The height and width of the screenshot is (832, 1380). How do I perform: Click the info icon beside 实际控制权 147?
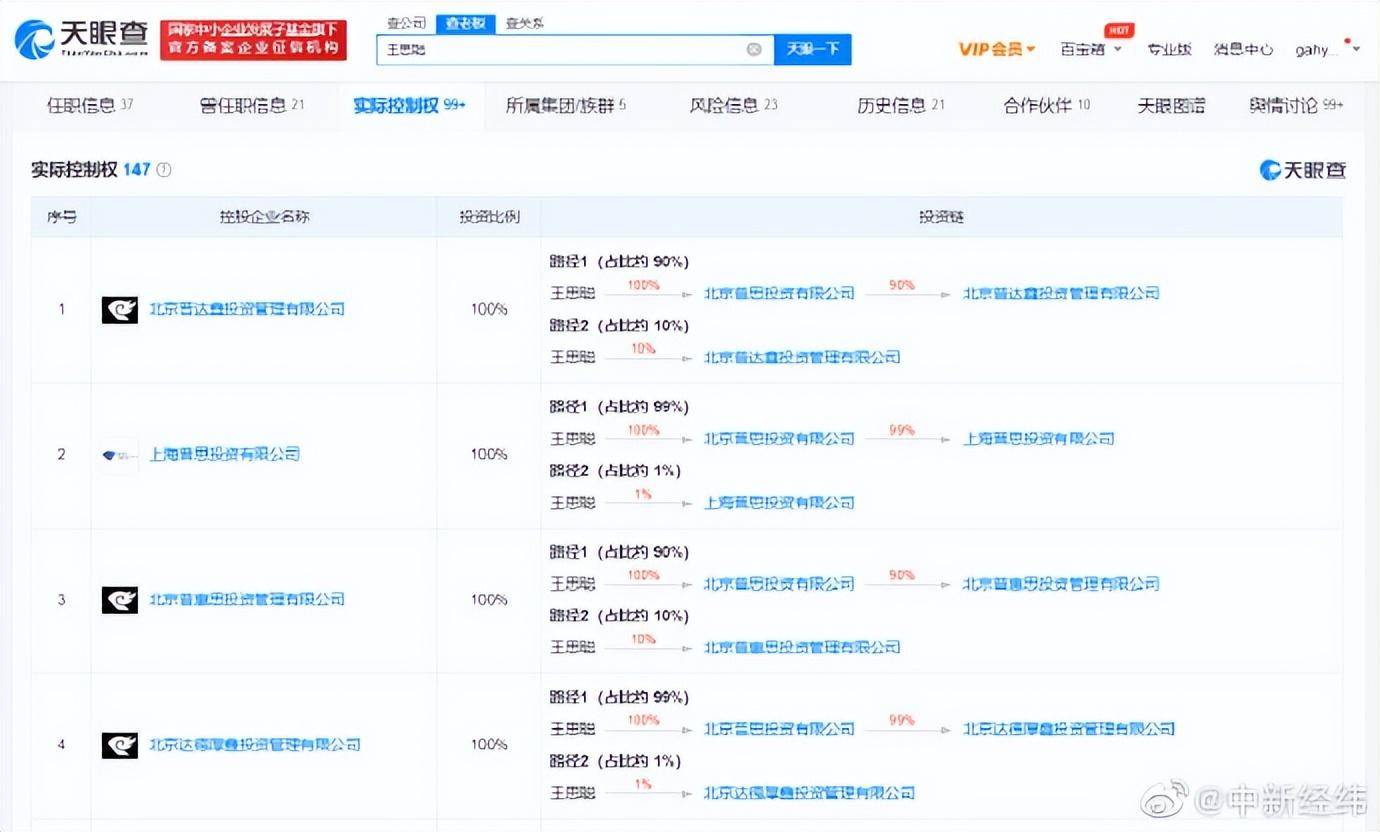(x=164, y=170)
